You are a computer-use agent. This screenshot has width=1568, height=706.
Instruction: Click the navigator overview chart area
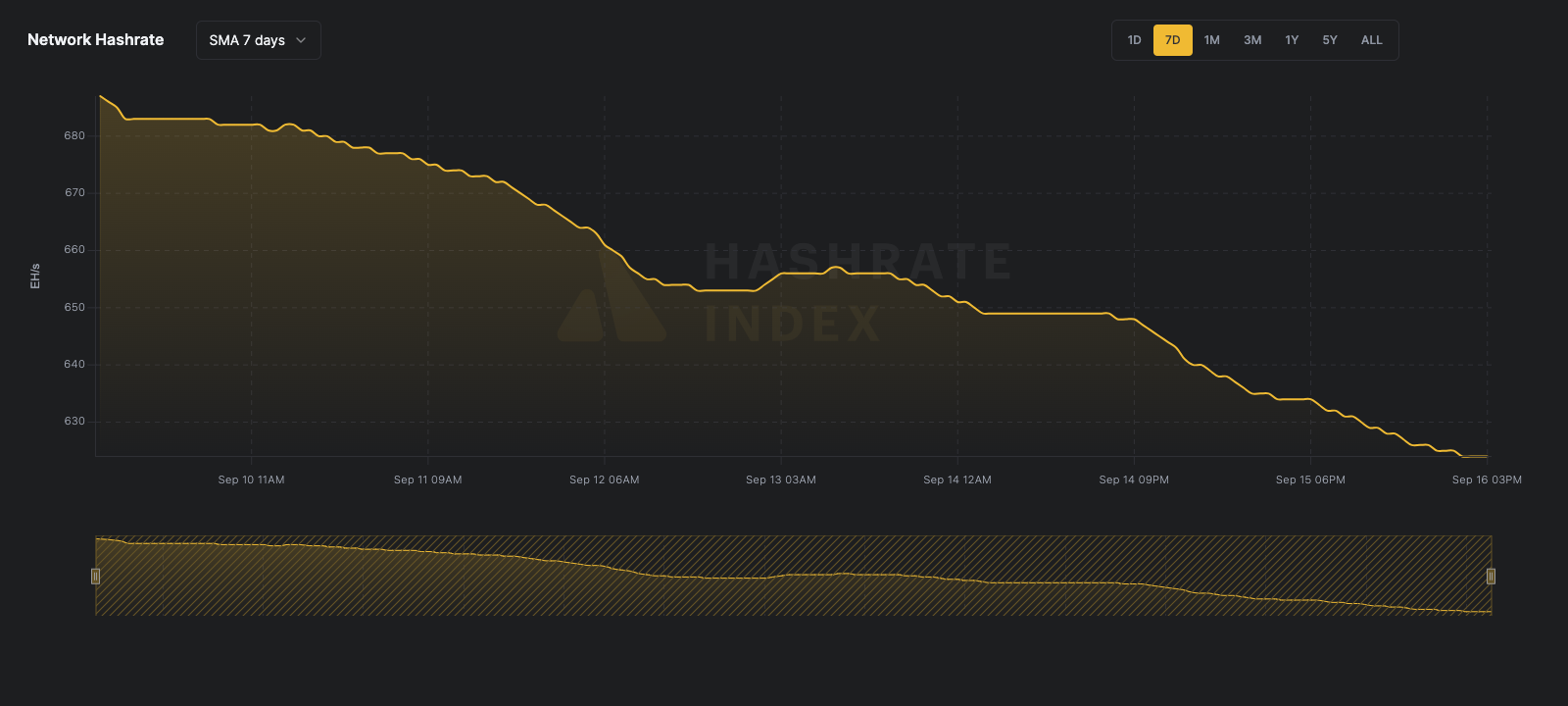click(793, 576)
